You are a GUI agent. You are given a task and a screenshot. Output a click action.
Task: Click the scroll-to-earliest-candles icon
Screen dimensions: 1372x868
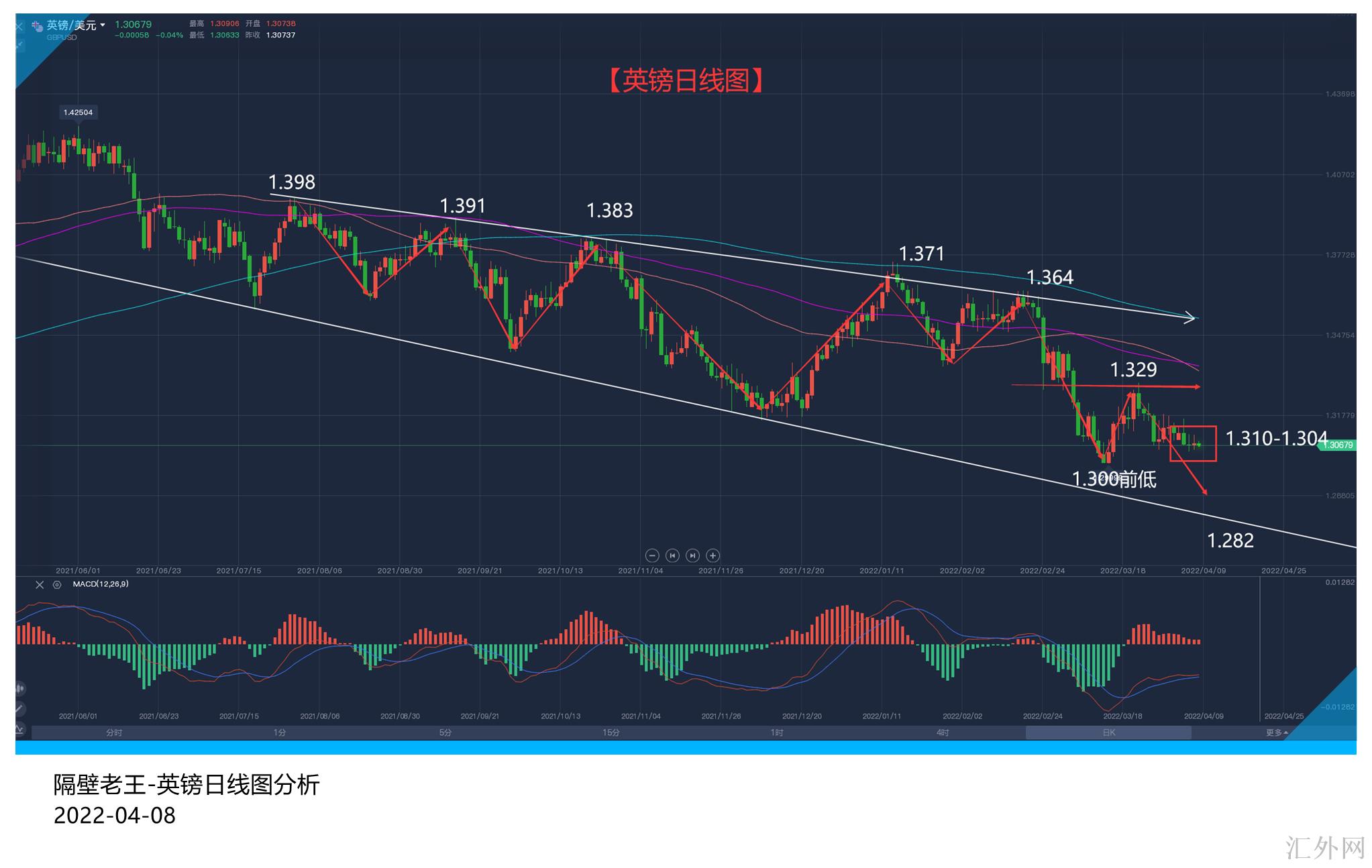click(672, 555)
